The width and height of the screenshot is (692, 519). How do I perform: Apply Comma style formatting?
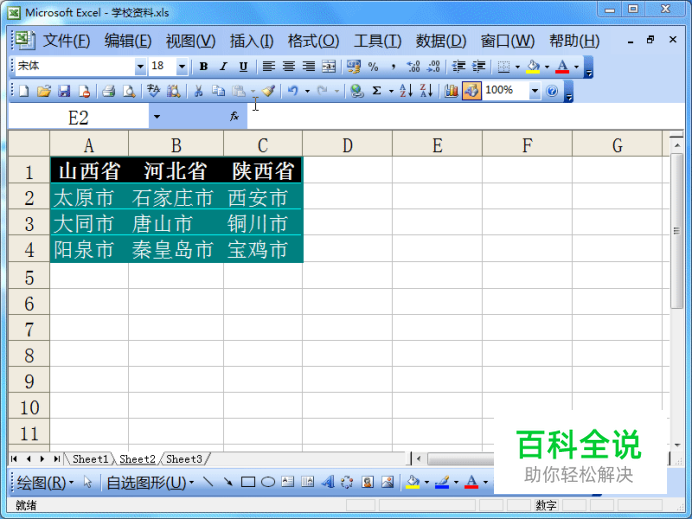(393, 67)
